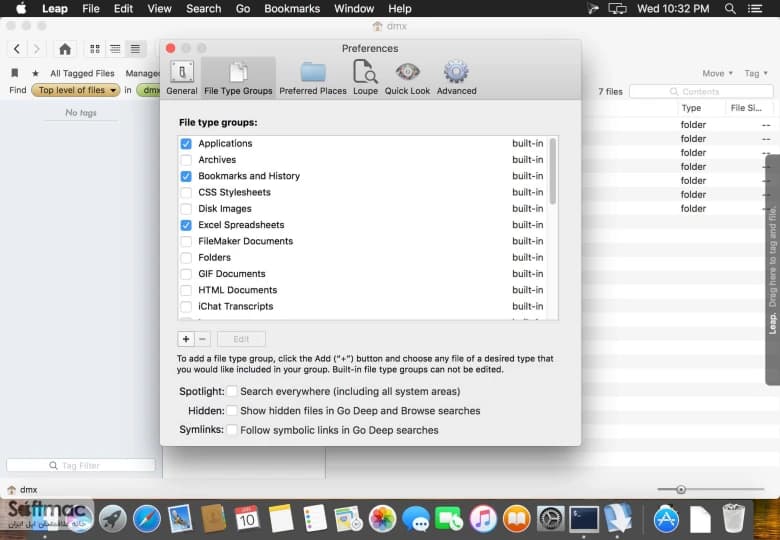Enable the Archives file type group
Screen dimensions: 780x540
click(186, 160)
